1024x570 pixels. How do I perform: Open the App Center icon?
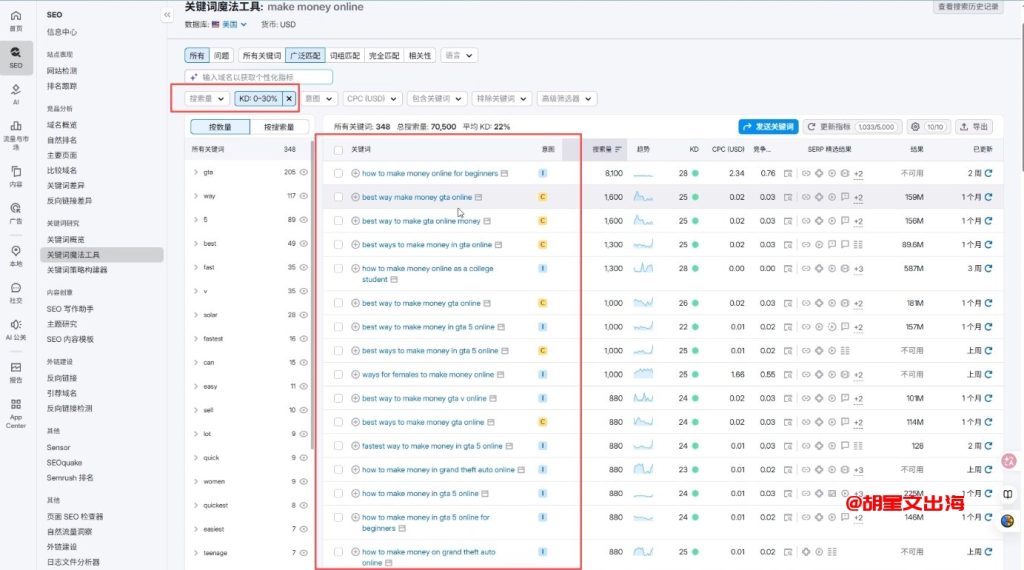pos(16,412)
